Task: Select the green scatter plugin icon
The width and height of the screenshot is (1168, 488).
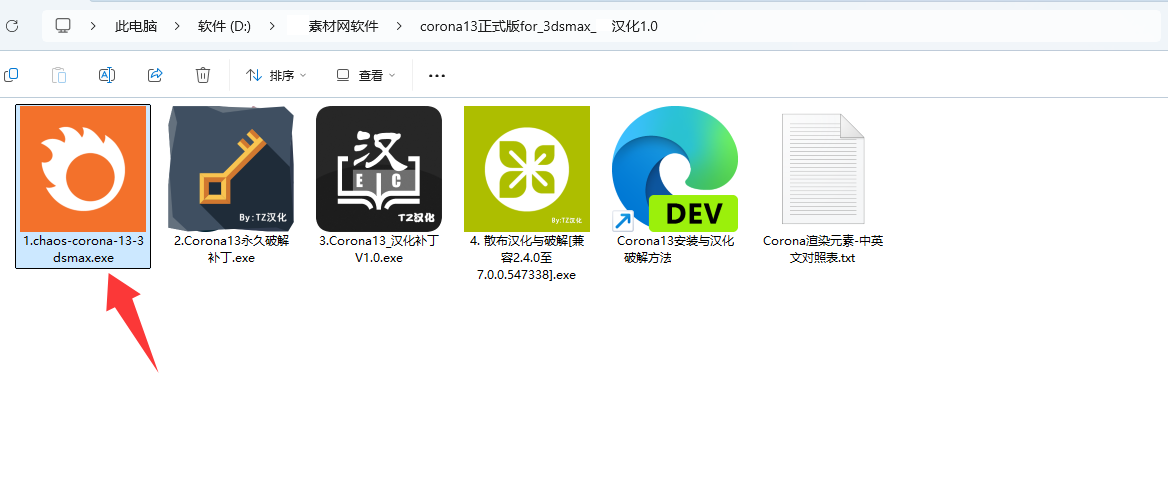Action: tap(527, 169)
